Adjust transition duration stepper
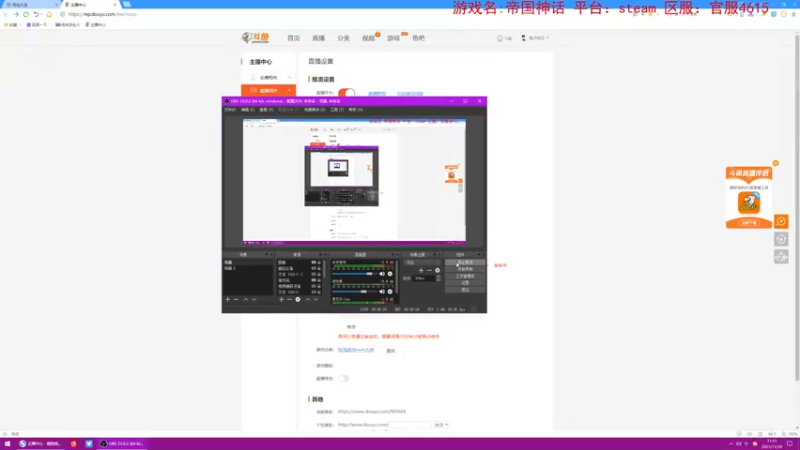Screen dimensions: 800x450 pyautogui.click(x=438, y=278)
